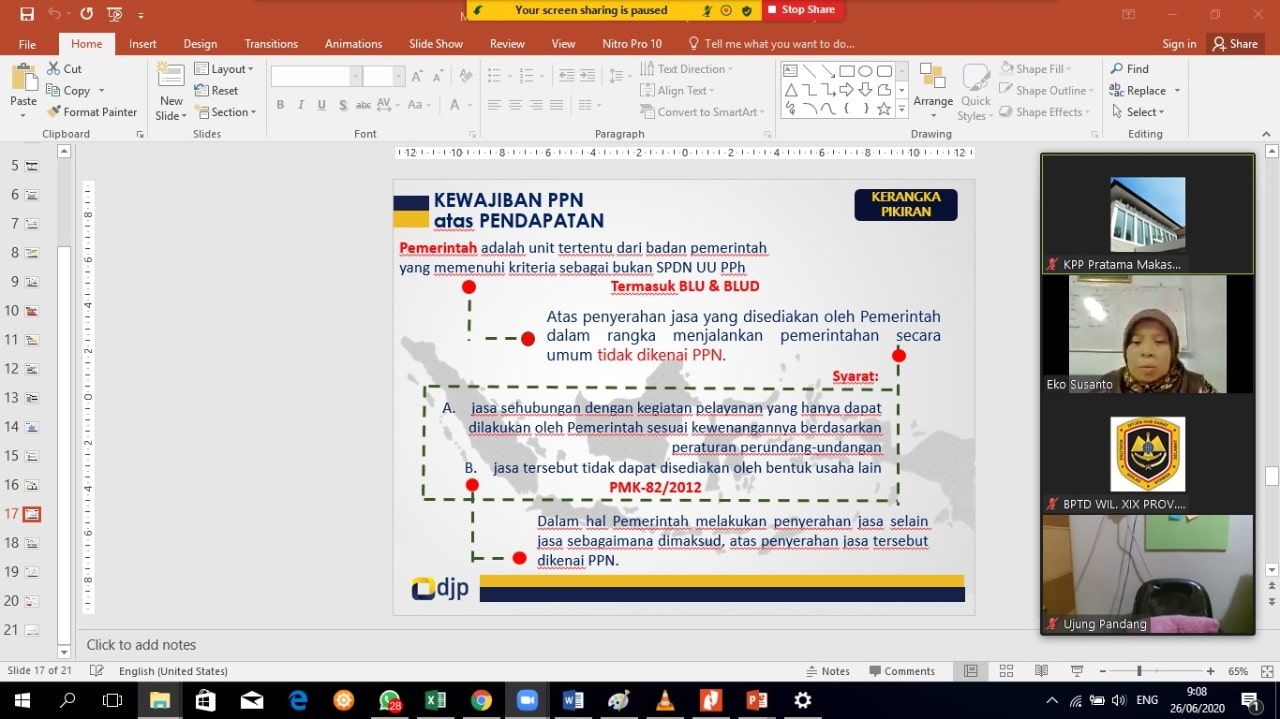Toggle the Notes pane in status bar

(x=828, y=671)
